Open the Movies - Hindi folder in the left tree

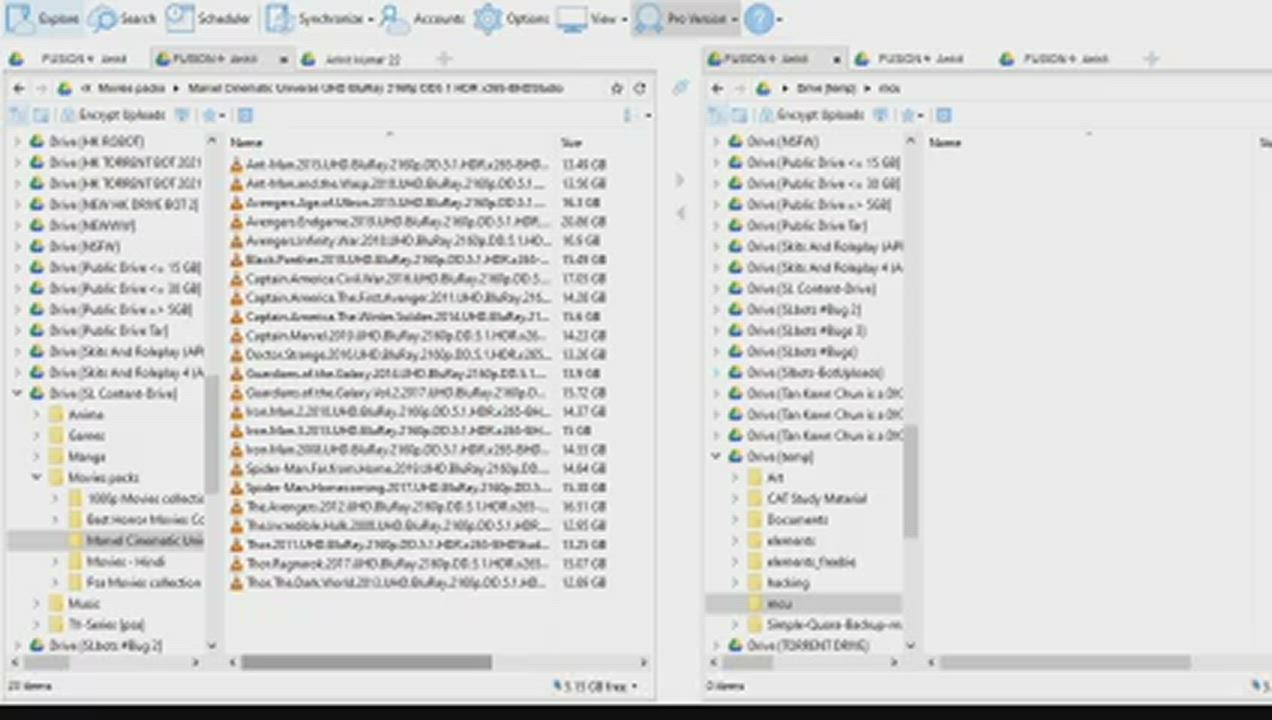[126, 561]
